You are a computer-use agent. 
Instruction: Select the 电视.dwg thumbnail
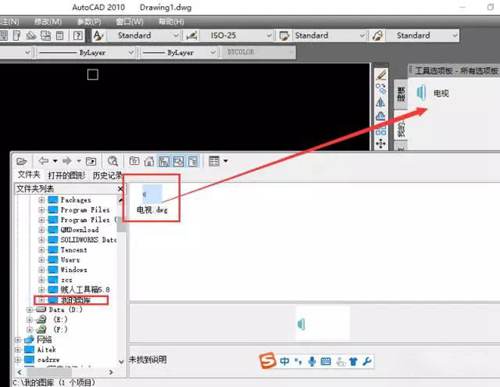(x=152, y=199)
